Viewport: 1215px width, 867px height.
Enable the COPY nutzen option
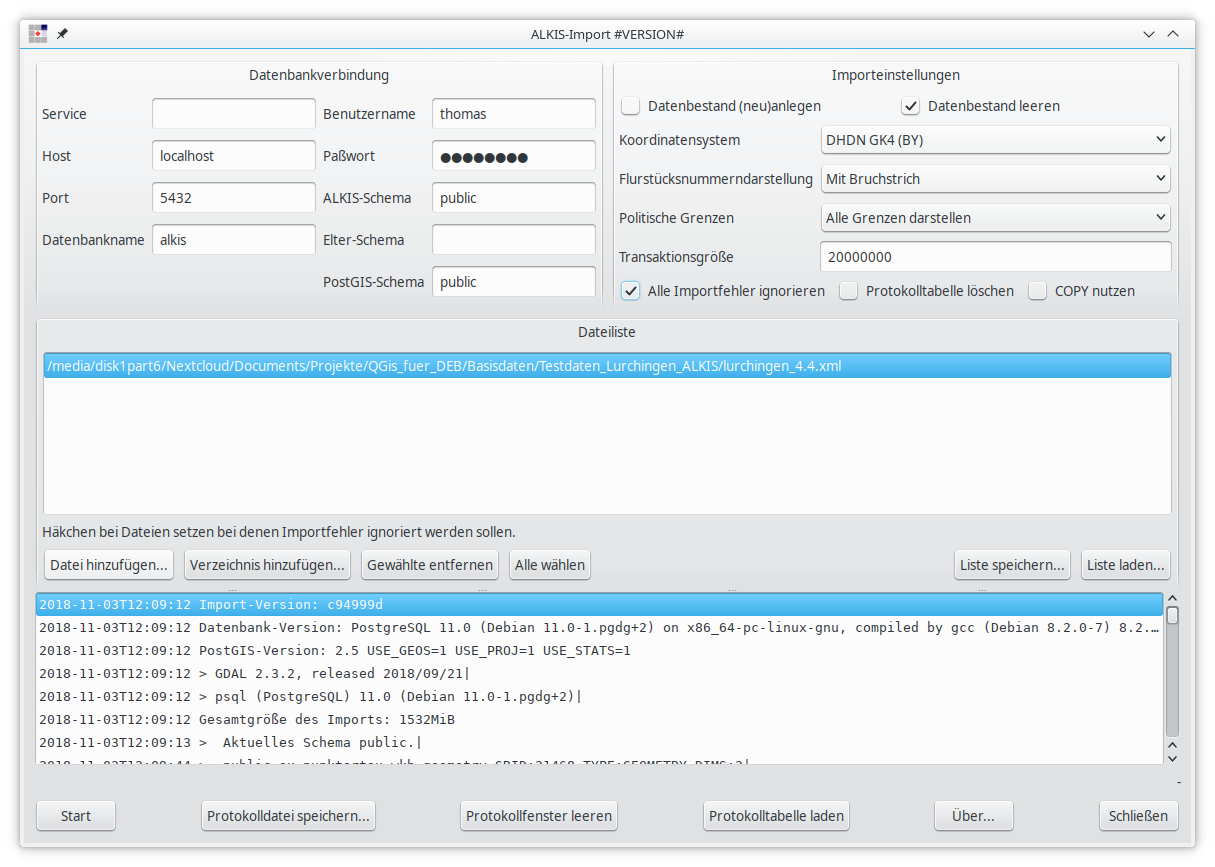(1038, 291)
